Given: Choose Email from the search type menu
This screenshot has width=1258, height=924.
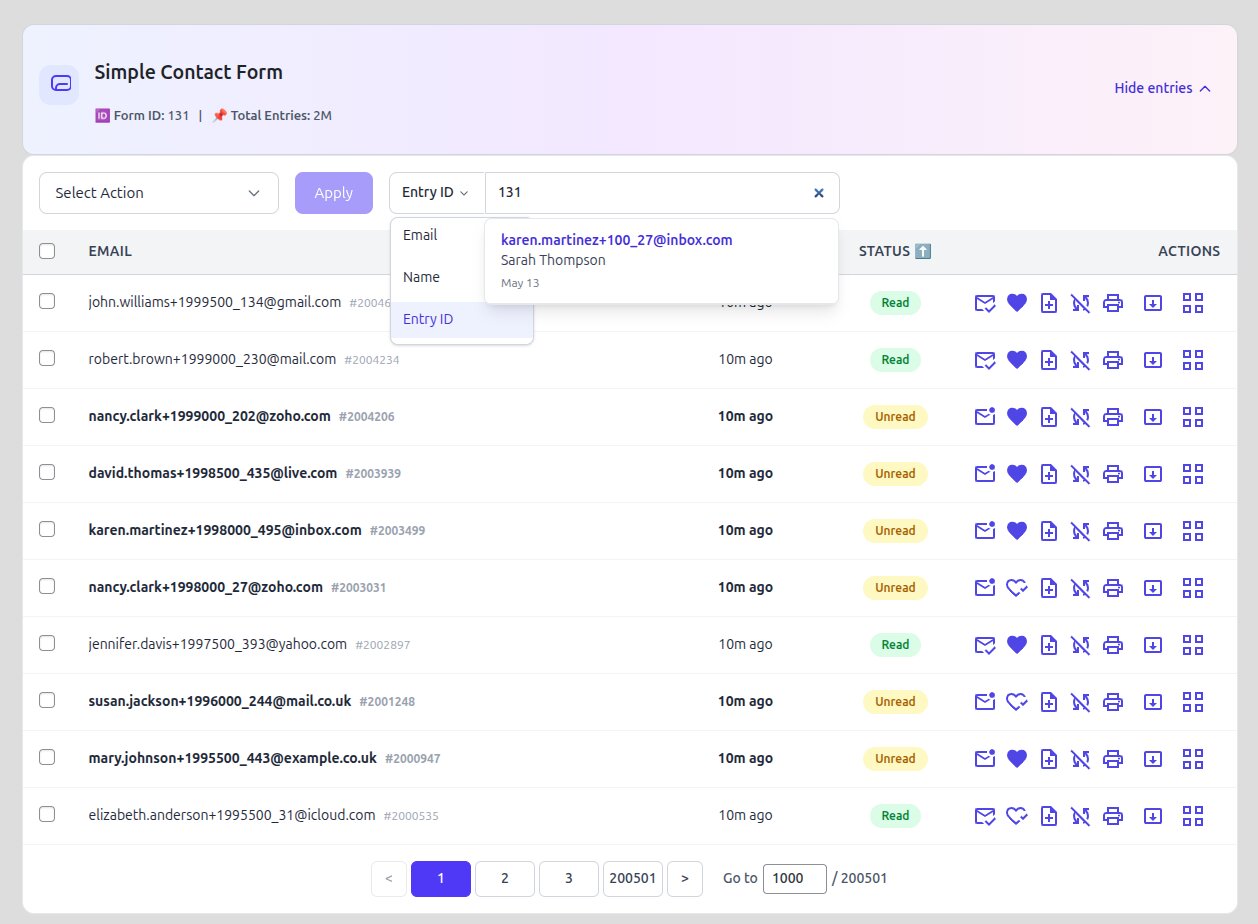Looking at the screenshot, I should [x=421, y=236].
